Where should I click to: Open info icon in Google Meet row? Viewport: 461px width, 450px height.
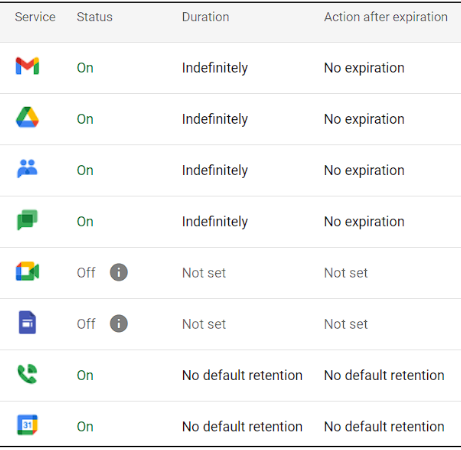[119, 272]
